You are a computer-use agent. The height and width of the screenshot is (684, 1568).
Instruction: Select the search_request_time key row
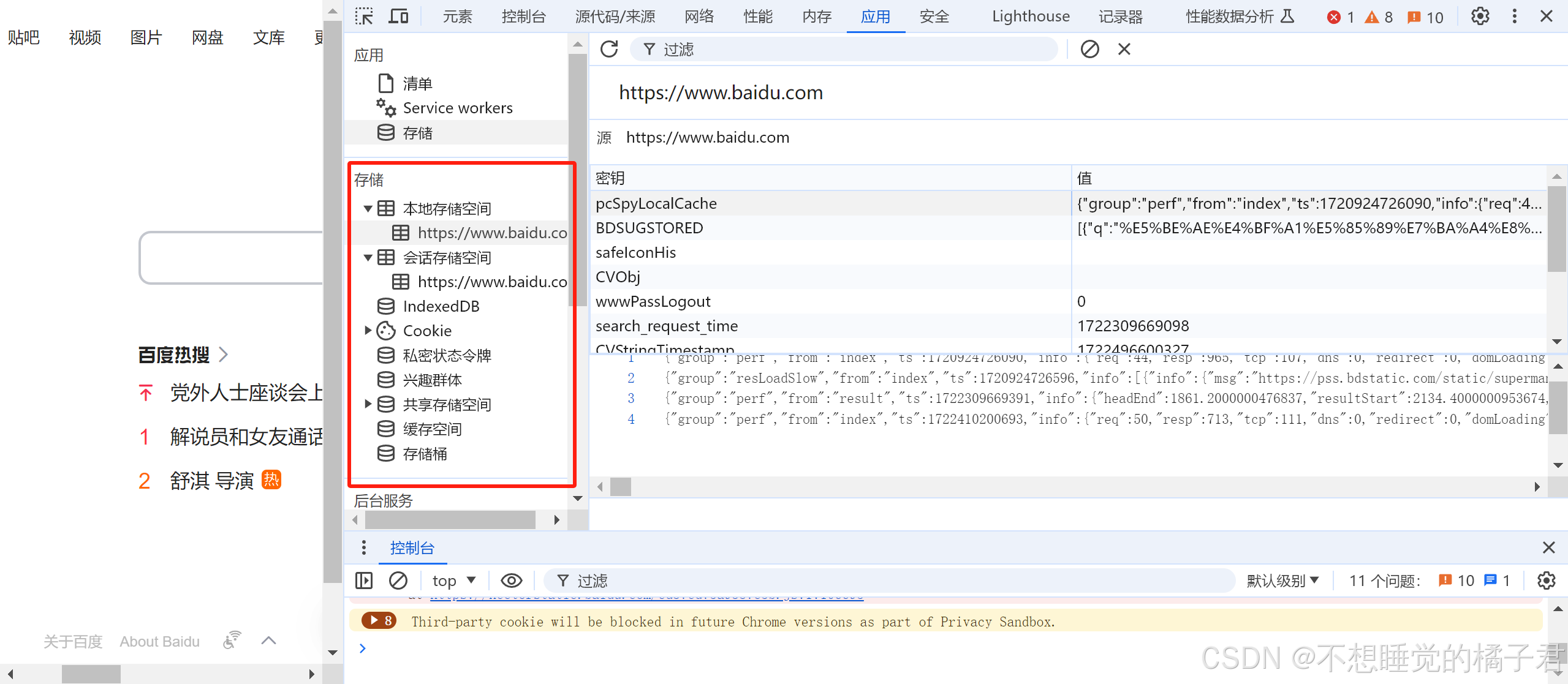pyautogui.click(x=1069, y=326)
